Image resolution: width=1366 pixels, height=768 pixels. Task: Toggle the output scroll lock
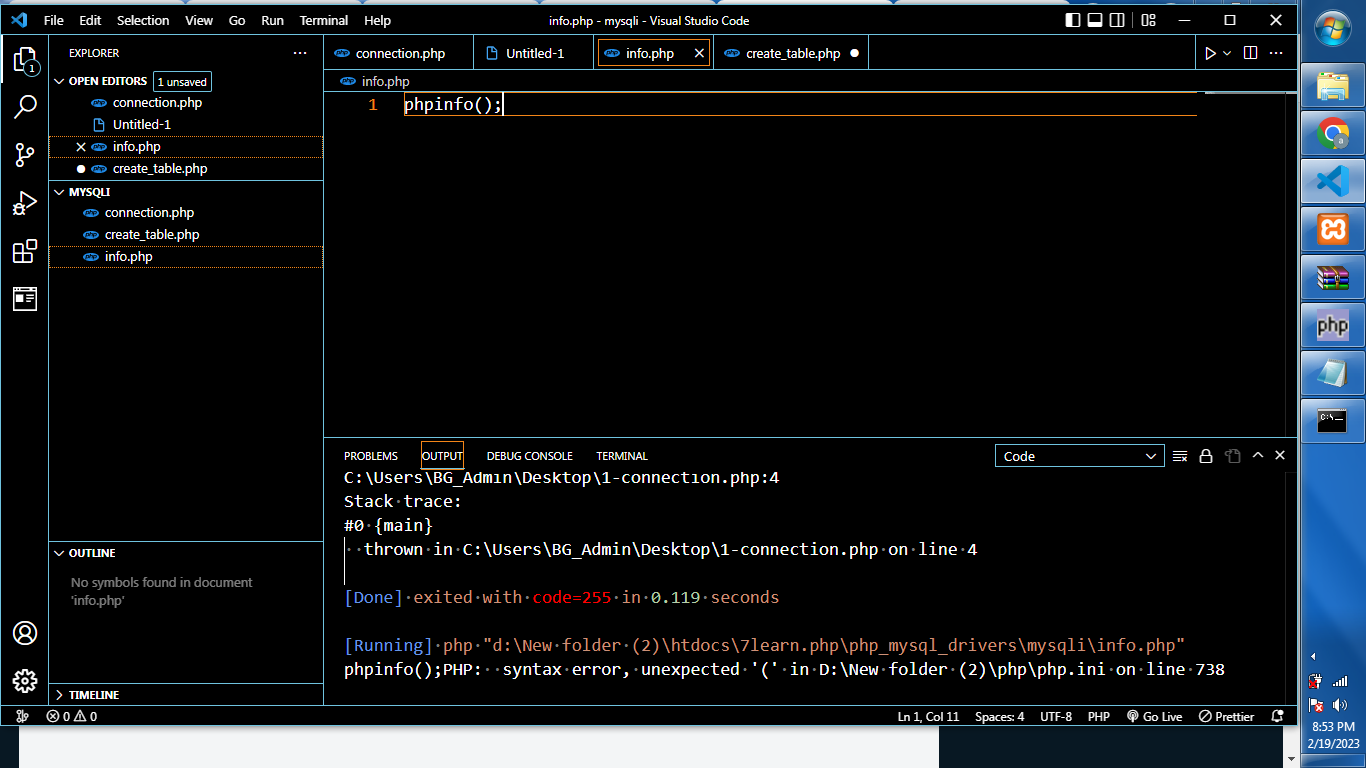[1206, 456]
